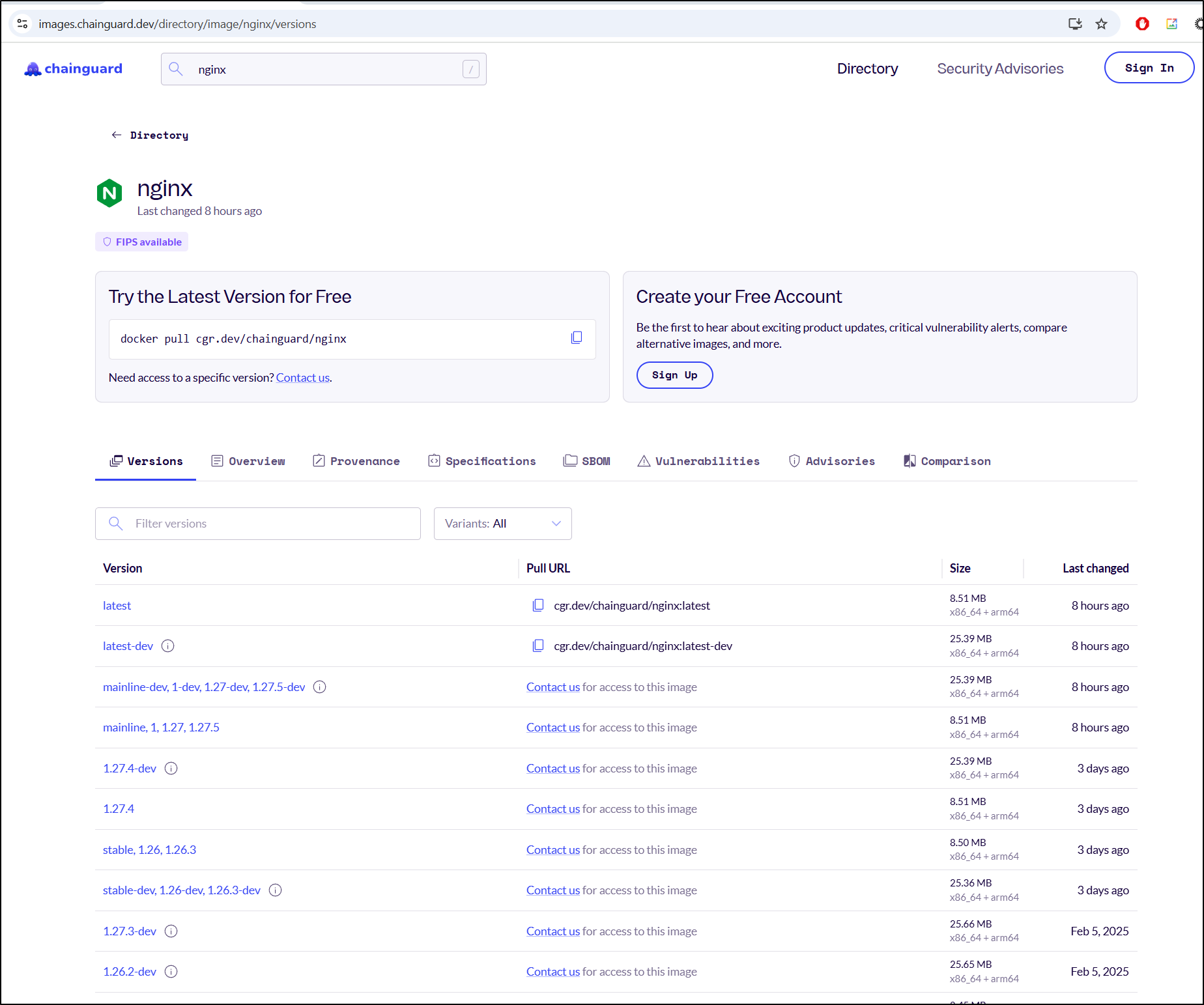Open Security Advisories in top navigation
Screen dimensions: 1204x1005
pos(1000,68)
